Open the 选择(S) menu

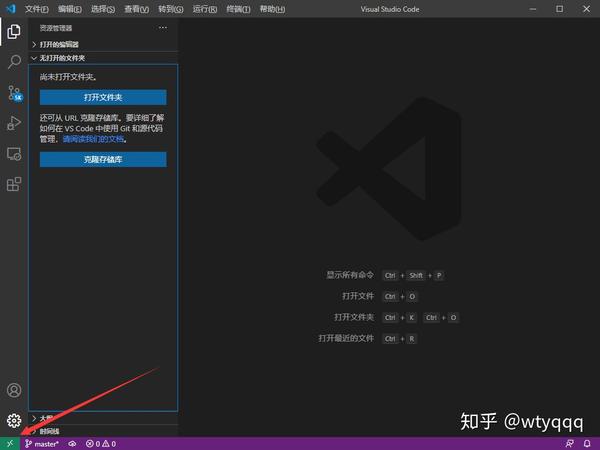tap(103, 9)
